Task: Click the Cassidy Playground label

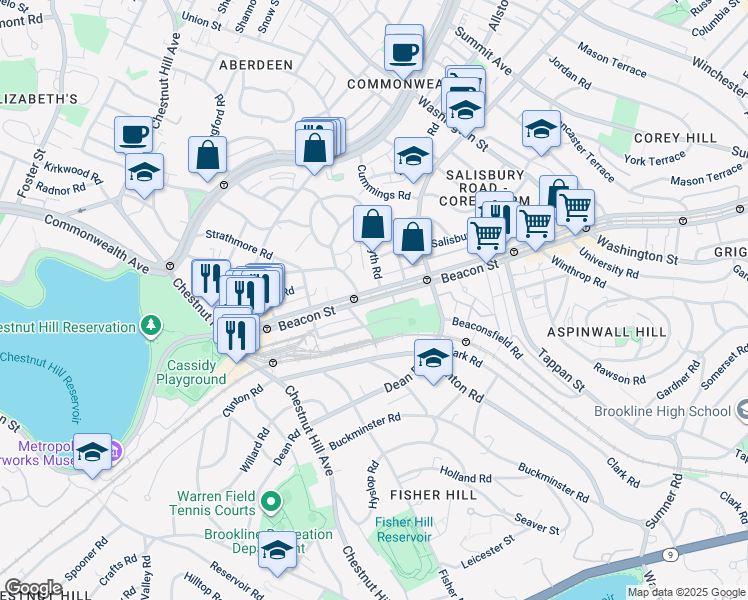Action: pos(191,372)
